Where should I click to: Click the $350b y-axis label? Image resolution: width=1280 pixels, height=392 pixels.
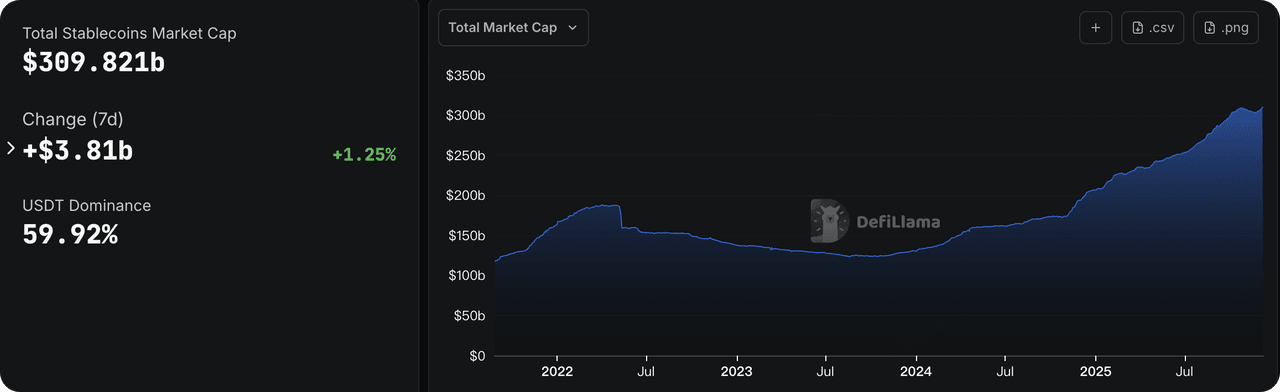465,76
